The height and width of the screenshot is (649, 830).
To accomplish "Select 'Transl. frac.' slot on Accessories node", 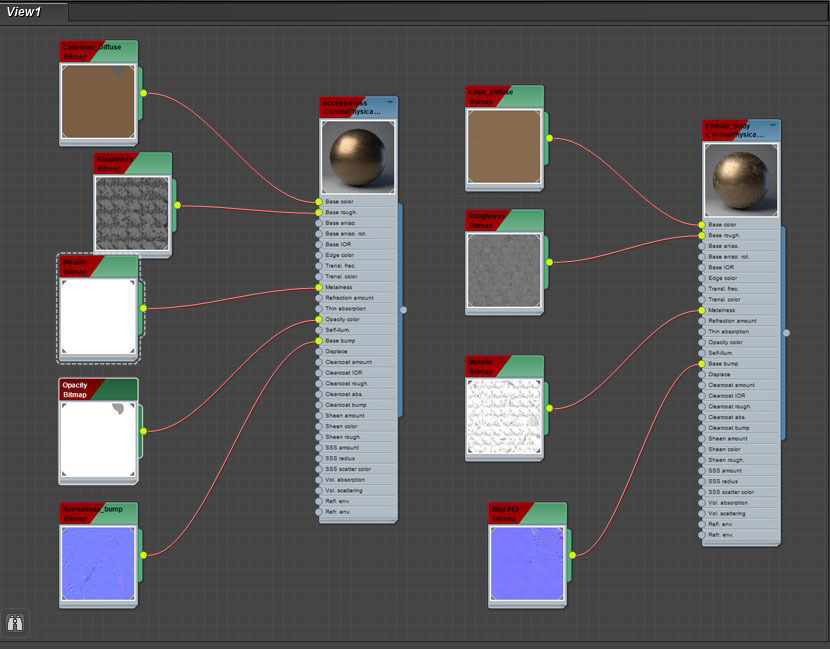I will 358,266.
